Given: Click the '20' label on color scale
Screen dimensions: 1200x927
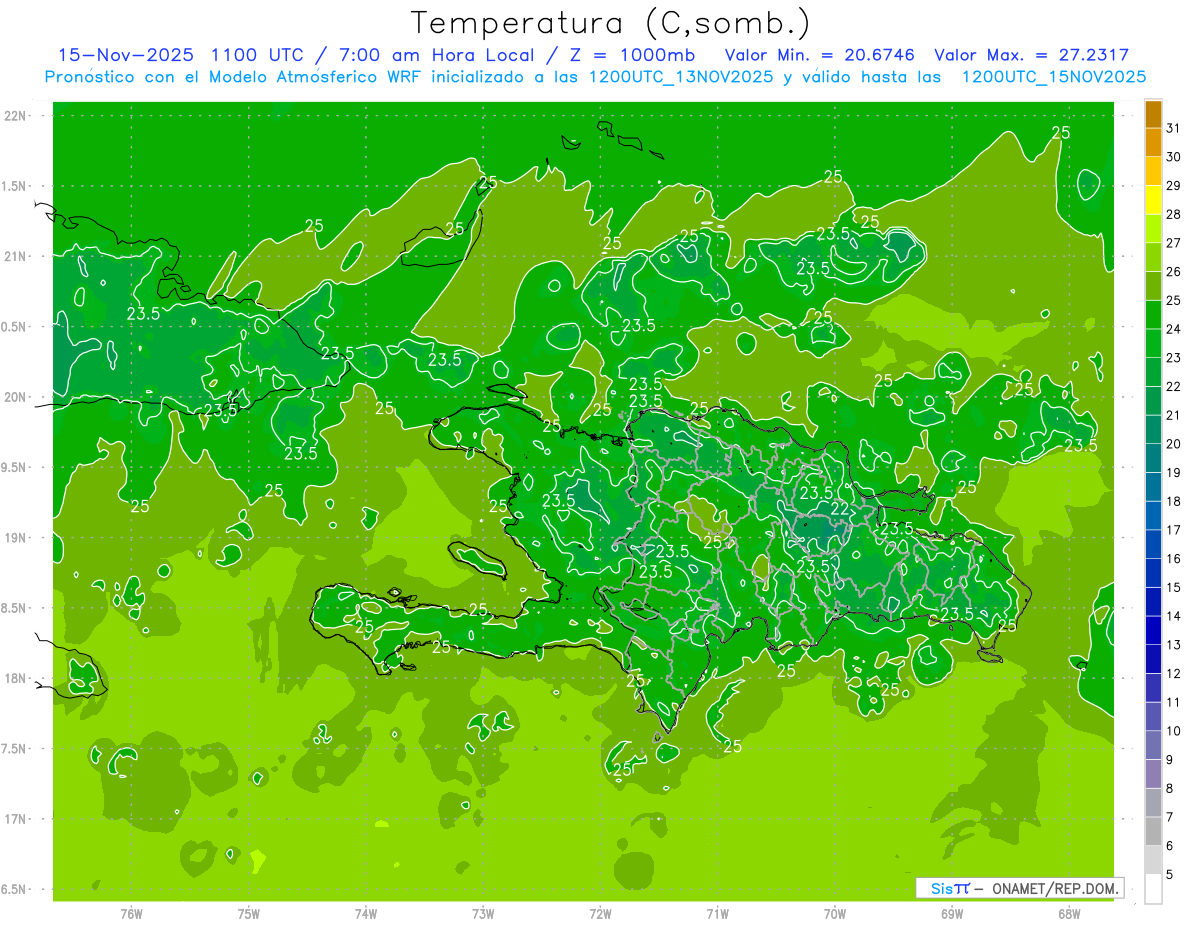Looking at the screenshot, I should (1174, 444).
